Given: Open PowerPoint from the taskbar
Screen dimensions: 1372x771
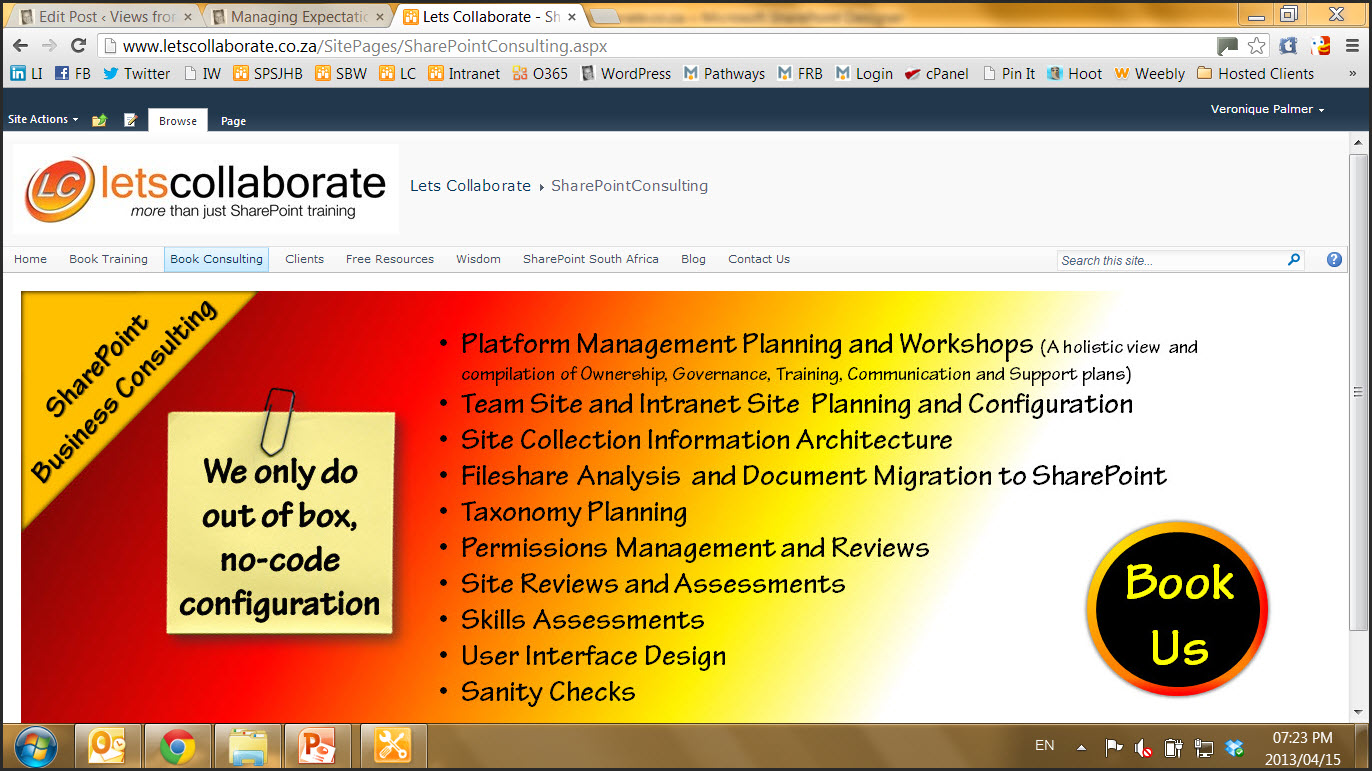Looking at the screenshot, I should point(319,746).
